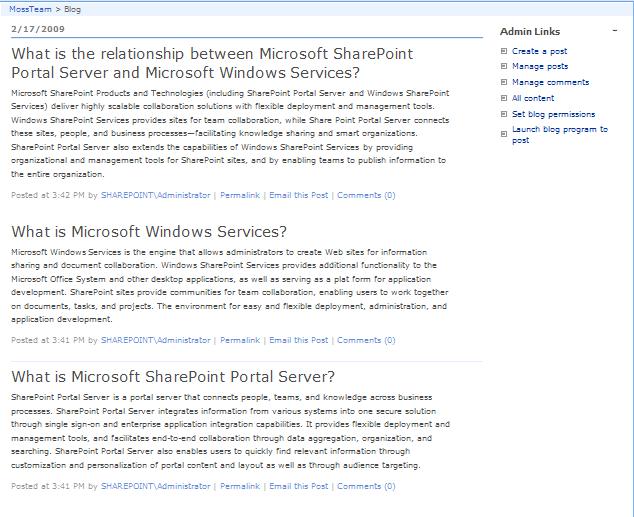Viewport: 634px width, 517px height.
Task: Click the bullet icon beside Manage comments
Action: 504,82
